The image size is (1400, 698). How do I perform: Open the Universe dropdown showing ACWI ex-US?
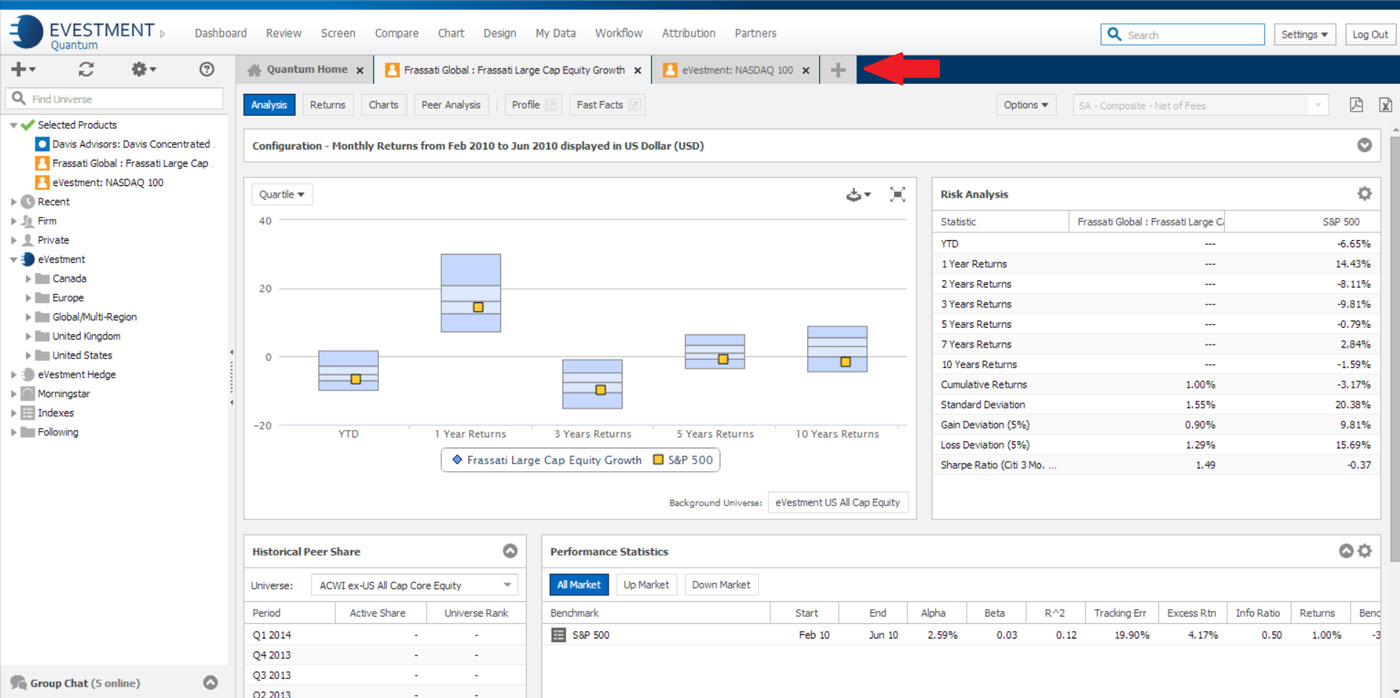click(414, 585)
